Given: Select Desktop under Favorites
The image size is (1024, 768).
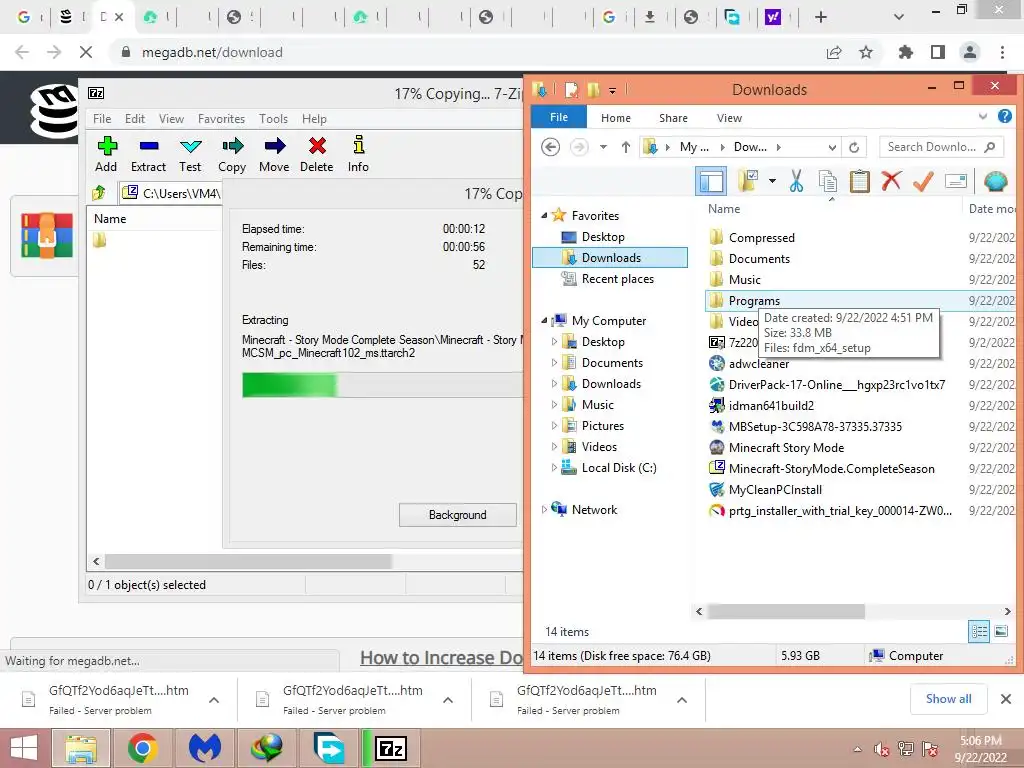Looking at the screenshot, I should (x=603, y=237).
